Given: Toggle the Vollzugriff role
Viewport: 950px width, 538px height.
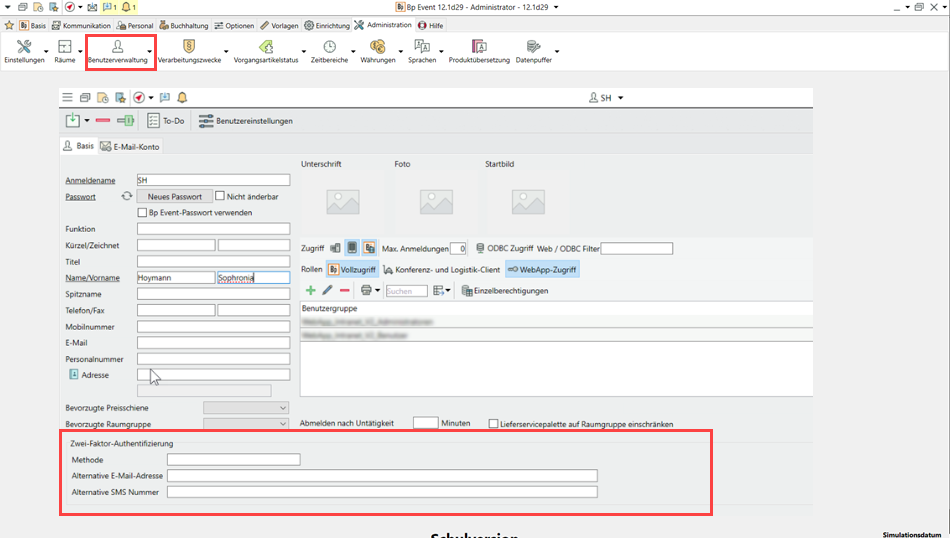Looking at the screenshot, I should click(353, 269).
